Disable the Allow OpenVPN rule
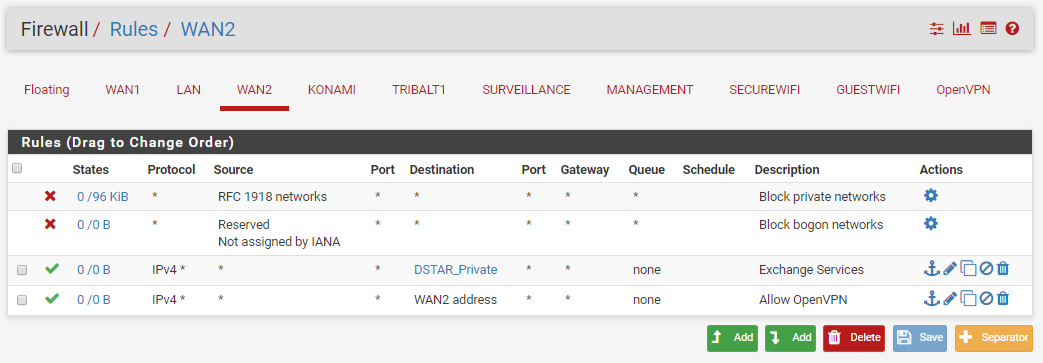This screenshot has height=363, width=1043. pos(986,299)
